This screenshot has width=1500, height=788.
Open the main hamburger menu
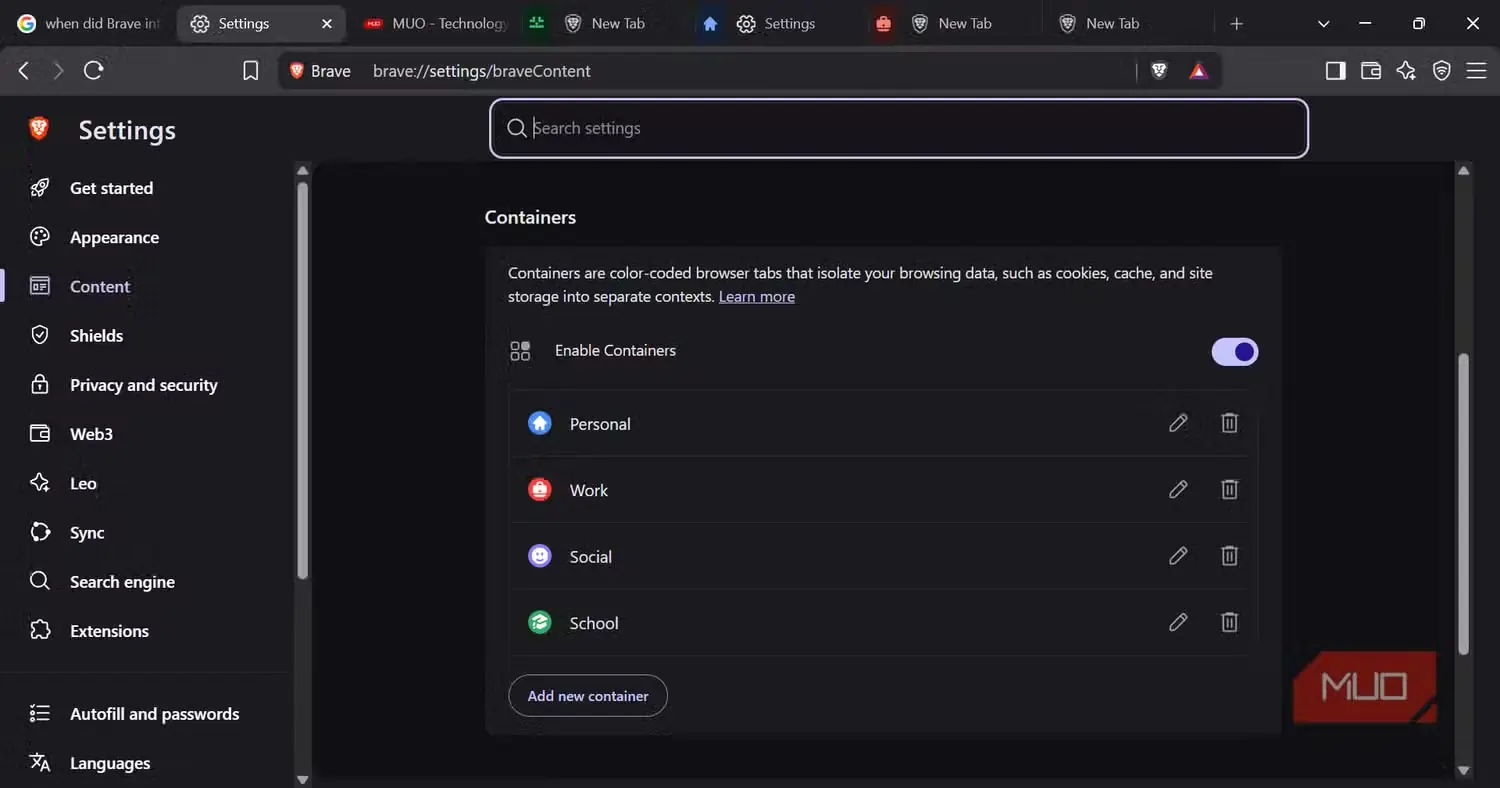(x=1476, y=70)
